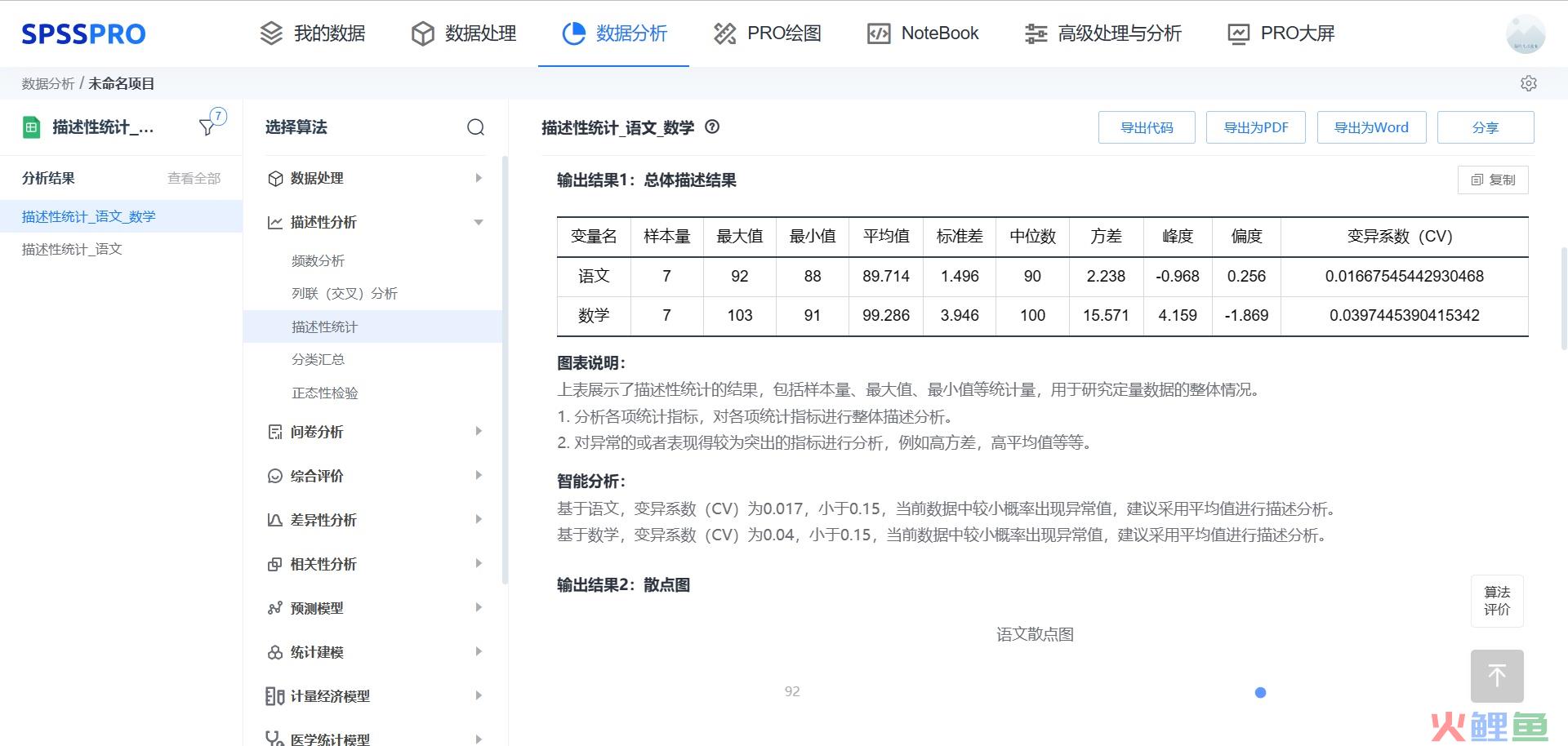Click the 问卷分析 questionnaire icon

275,432
